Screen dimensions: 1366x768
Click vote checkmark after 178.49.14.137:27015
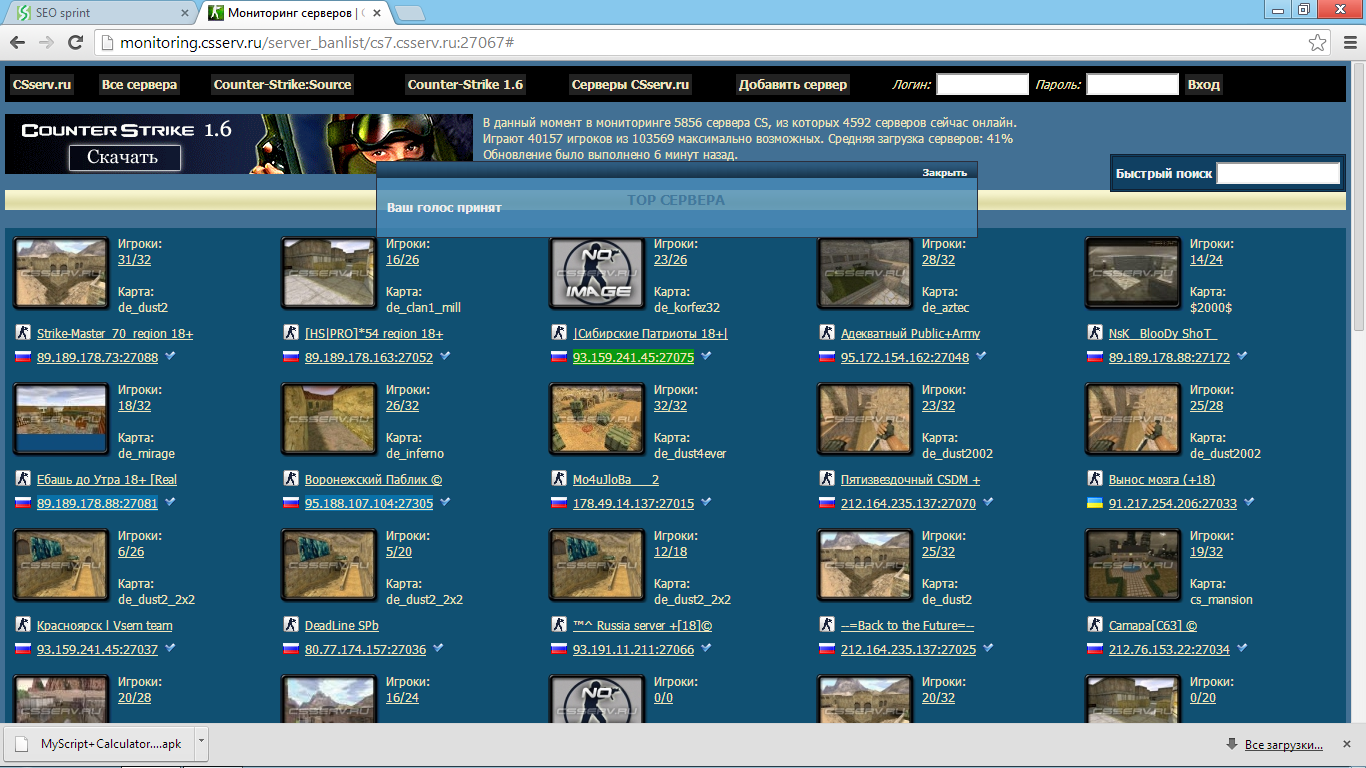click(706, 502)
